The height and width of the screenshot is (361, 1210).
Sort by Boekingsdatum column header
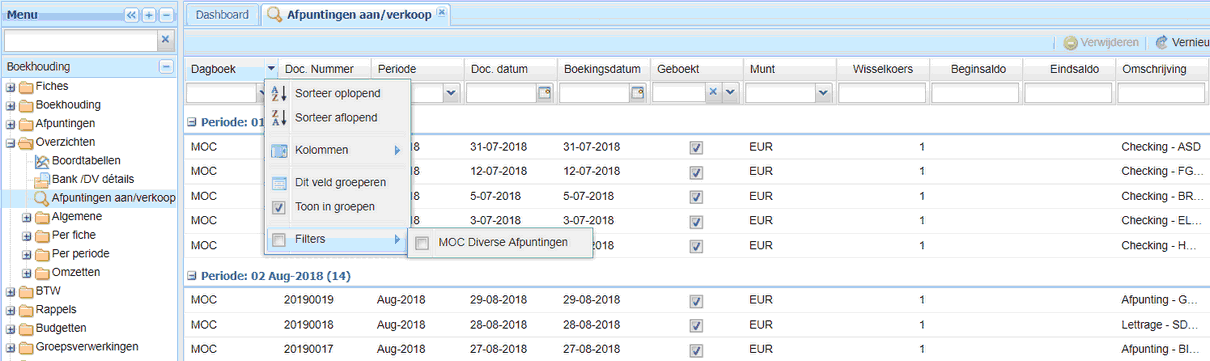point(603,69)
